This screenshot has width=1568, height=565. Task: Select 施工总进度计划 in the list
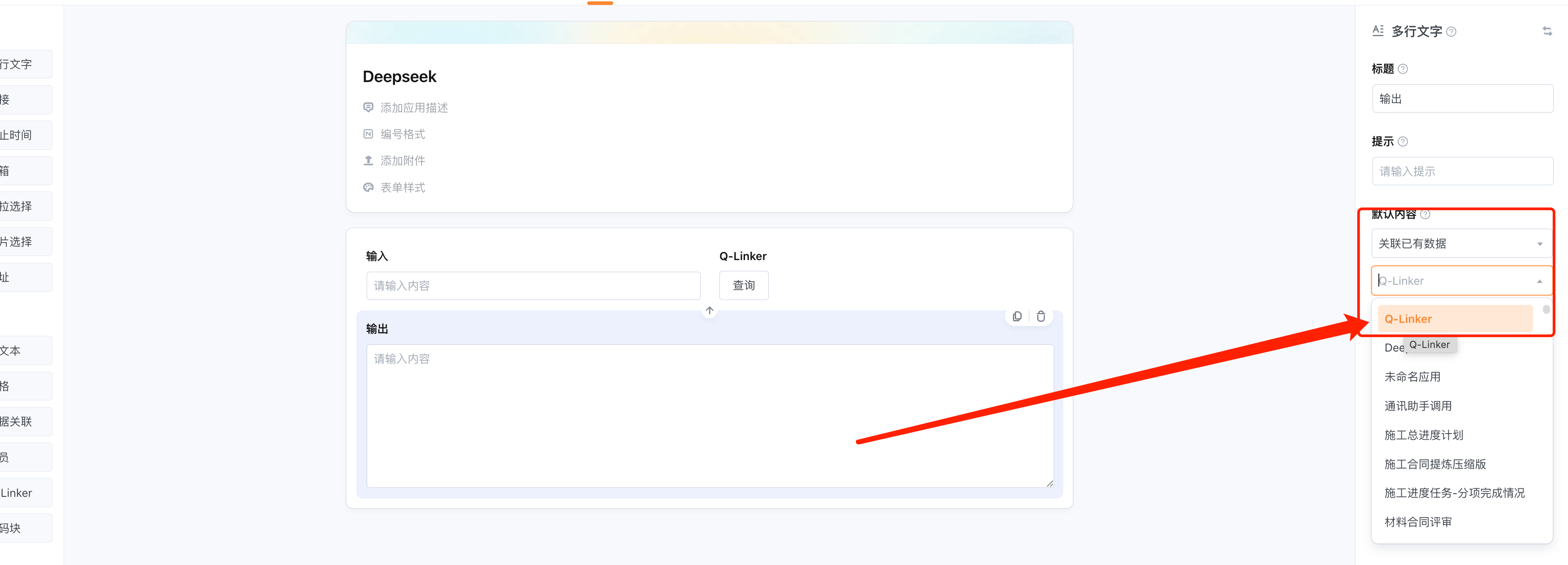point(1424,435)
